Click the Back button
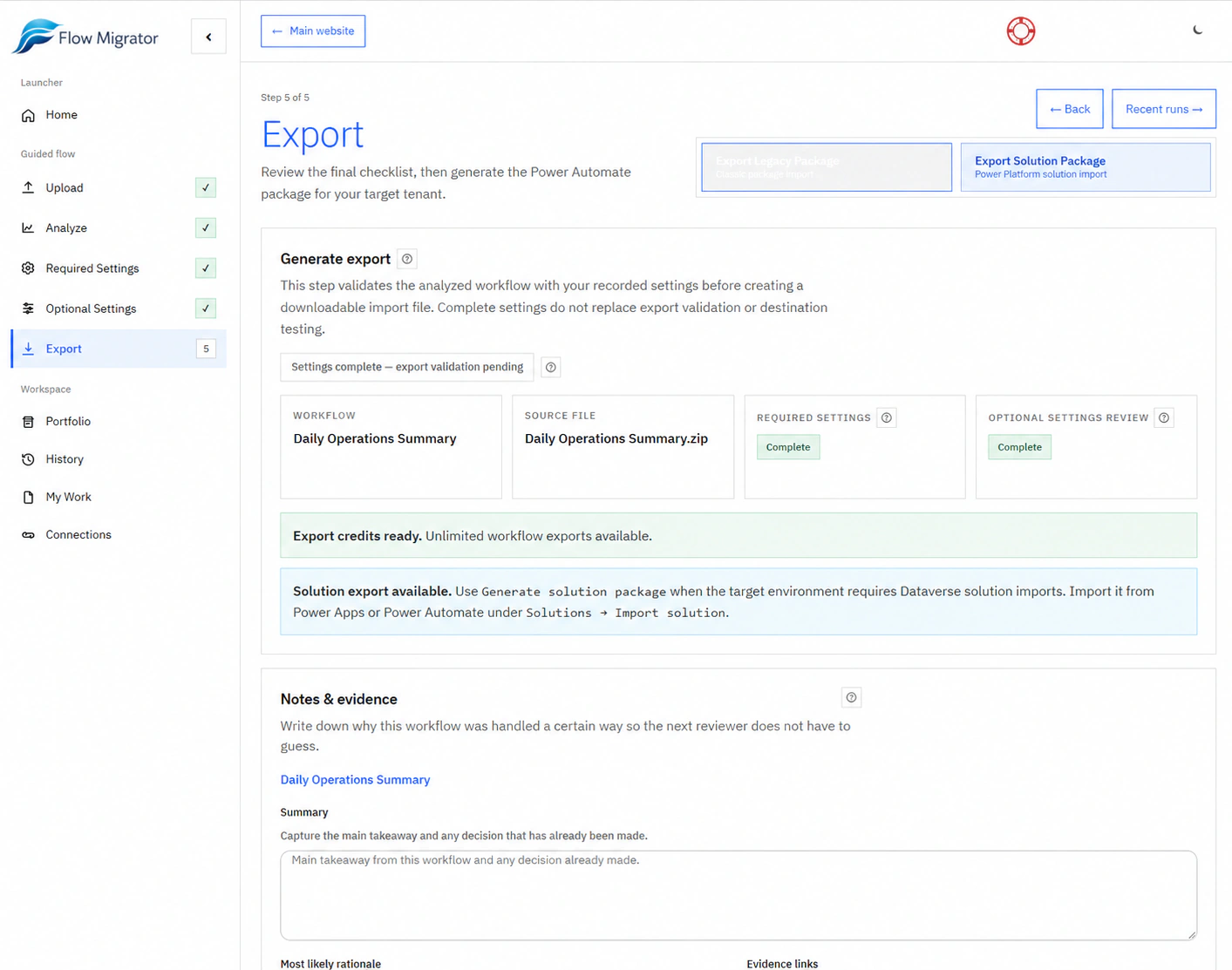The height and width of the screenshot is (970, 1232). [1070, 109]
